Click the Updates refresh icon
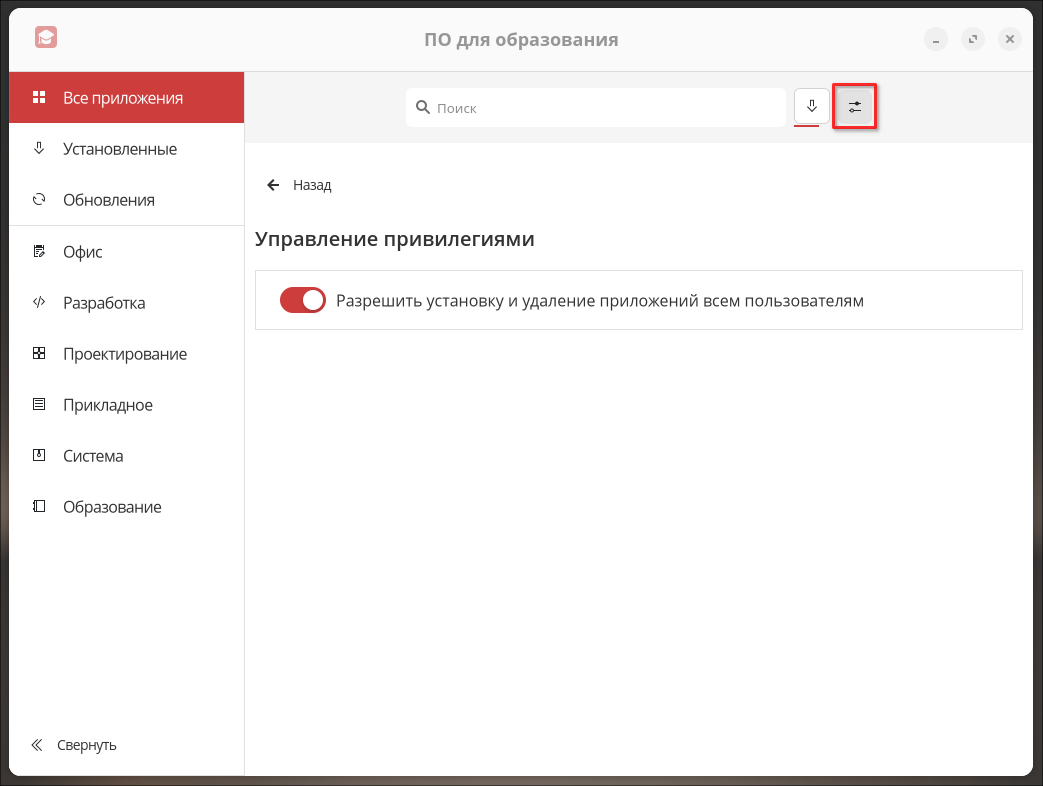The image size is (1043, 786). click(39, 200)
